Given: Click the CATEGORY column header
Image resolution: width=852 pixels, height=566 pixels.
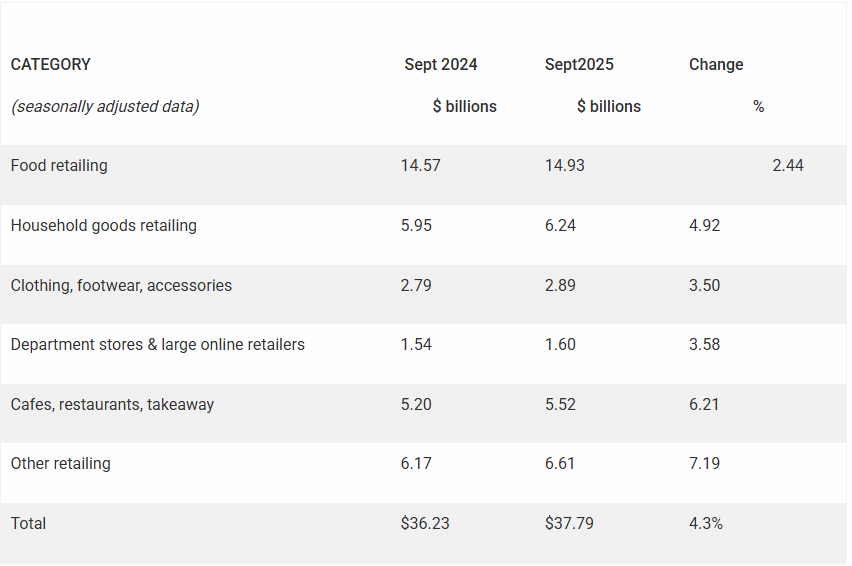Looking at the screenshot, I should pos(51,65).
